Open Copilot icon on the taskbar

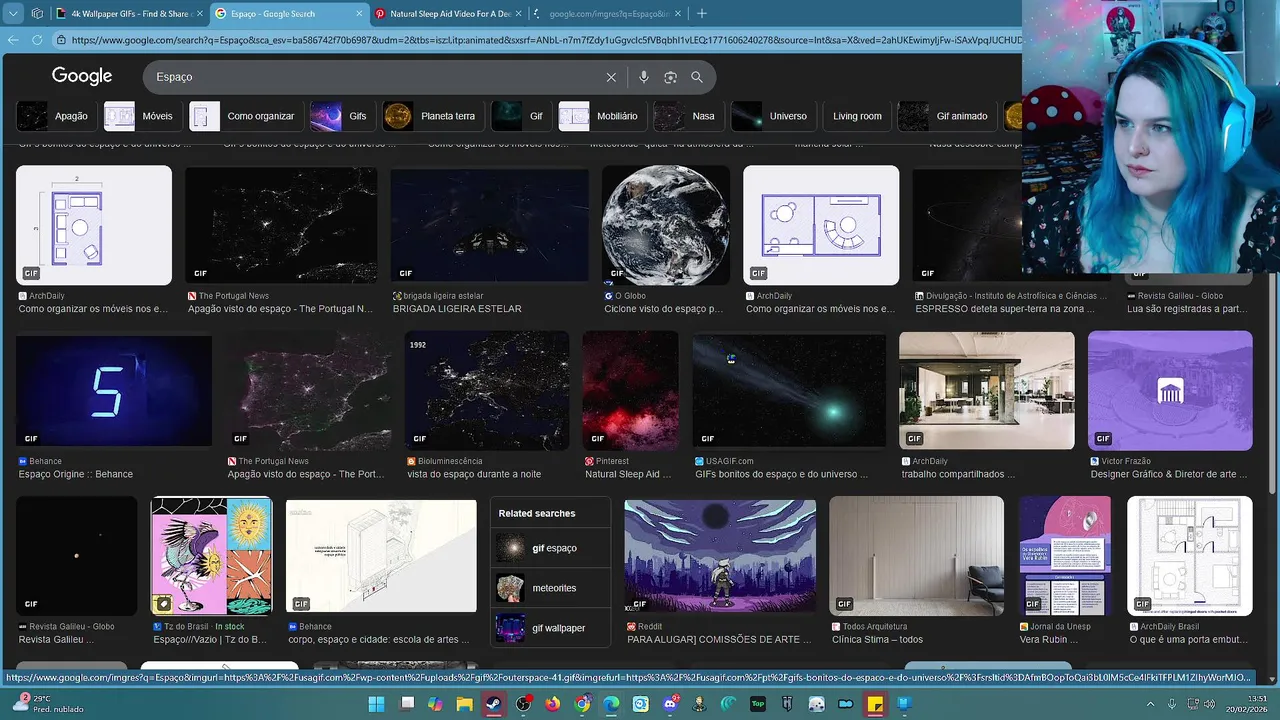point(435,704)
